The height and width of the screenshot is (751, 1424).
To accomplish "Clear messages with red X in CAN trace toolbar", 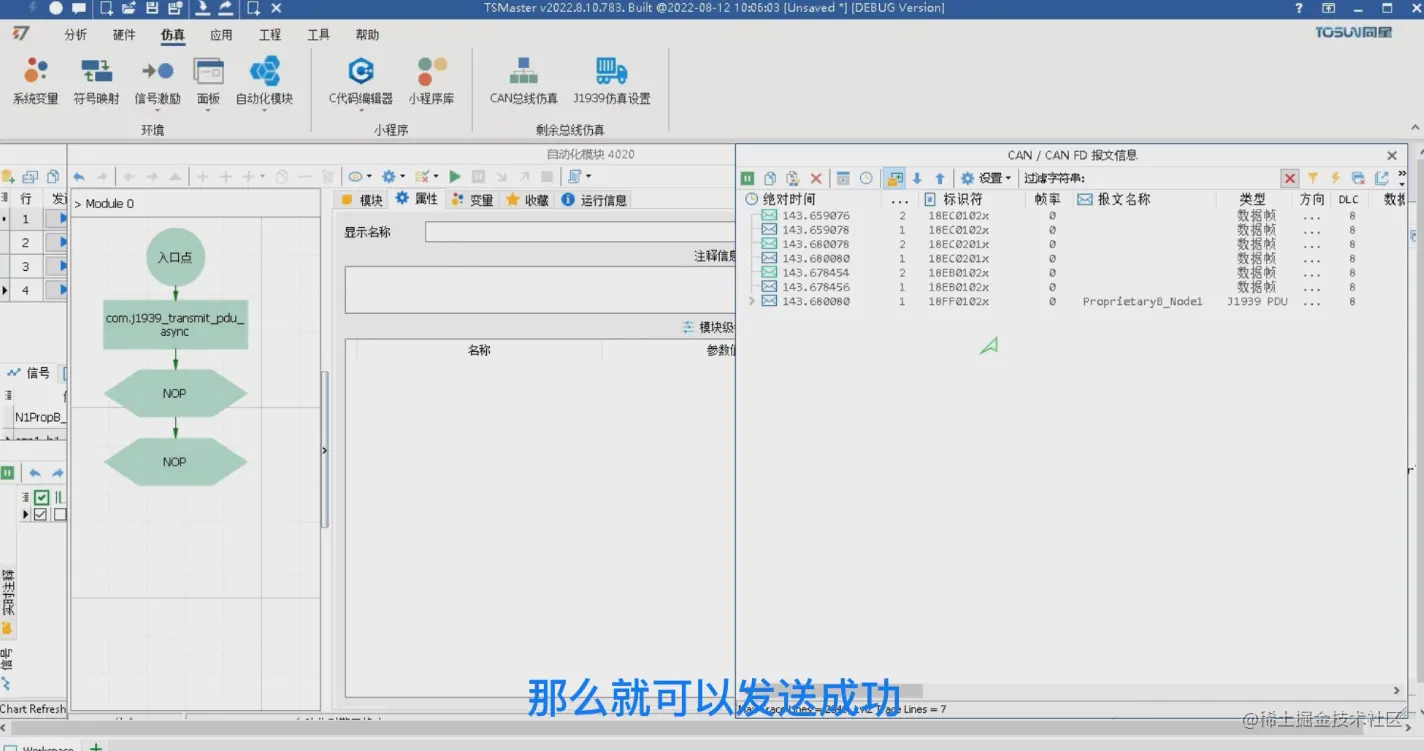I will coord(816,178).
